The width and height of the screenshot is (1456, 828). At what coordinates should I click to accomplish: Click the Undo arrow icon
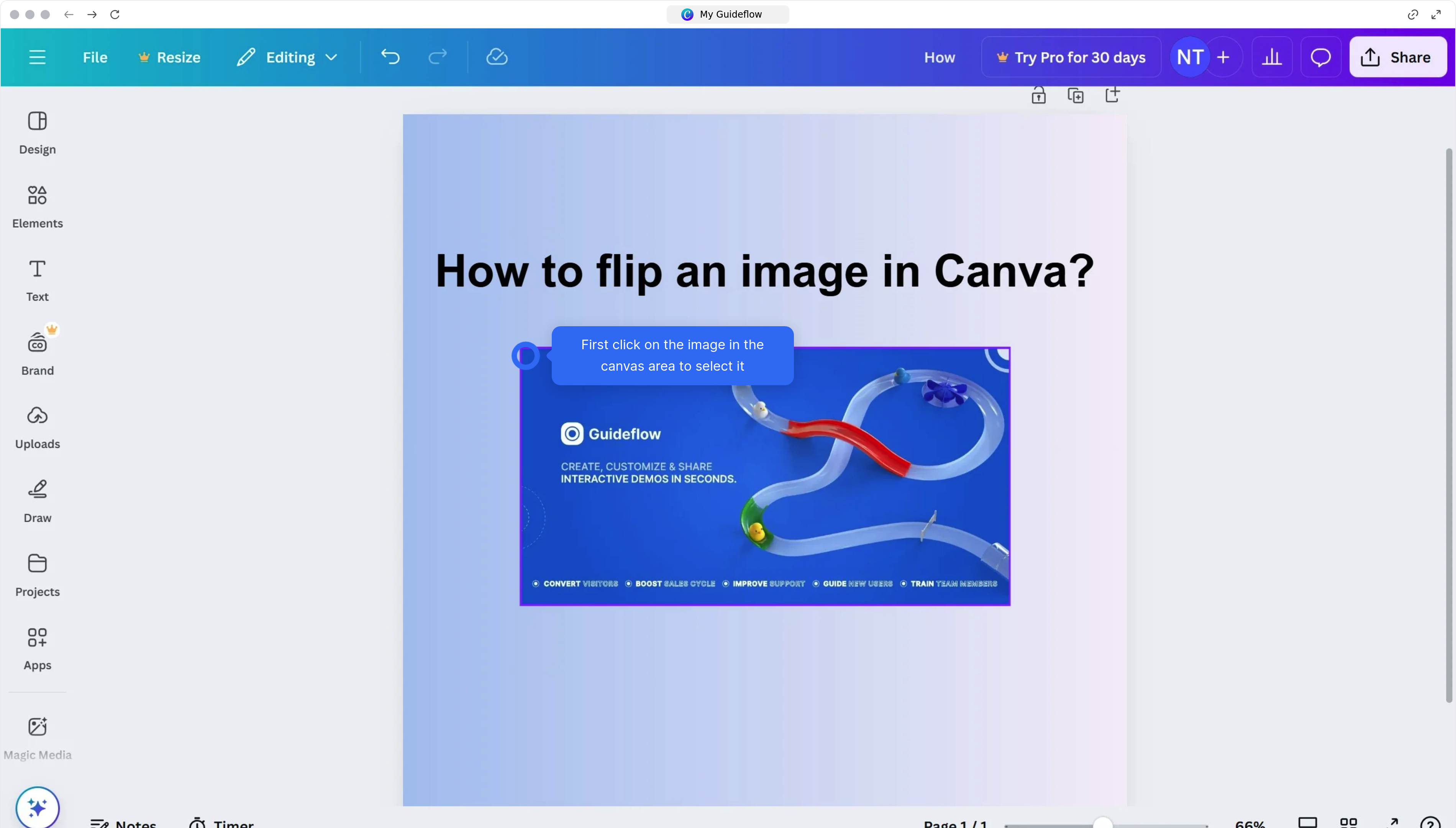(x=390, y=57)
